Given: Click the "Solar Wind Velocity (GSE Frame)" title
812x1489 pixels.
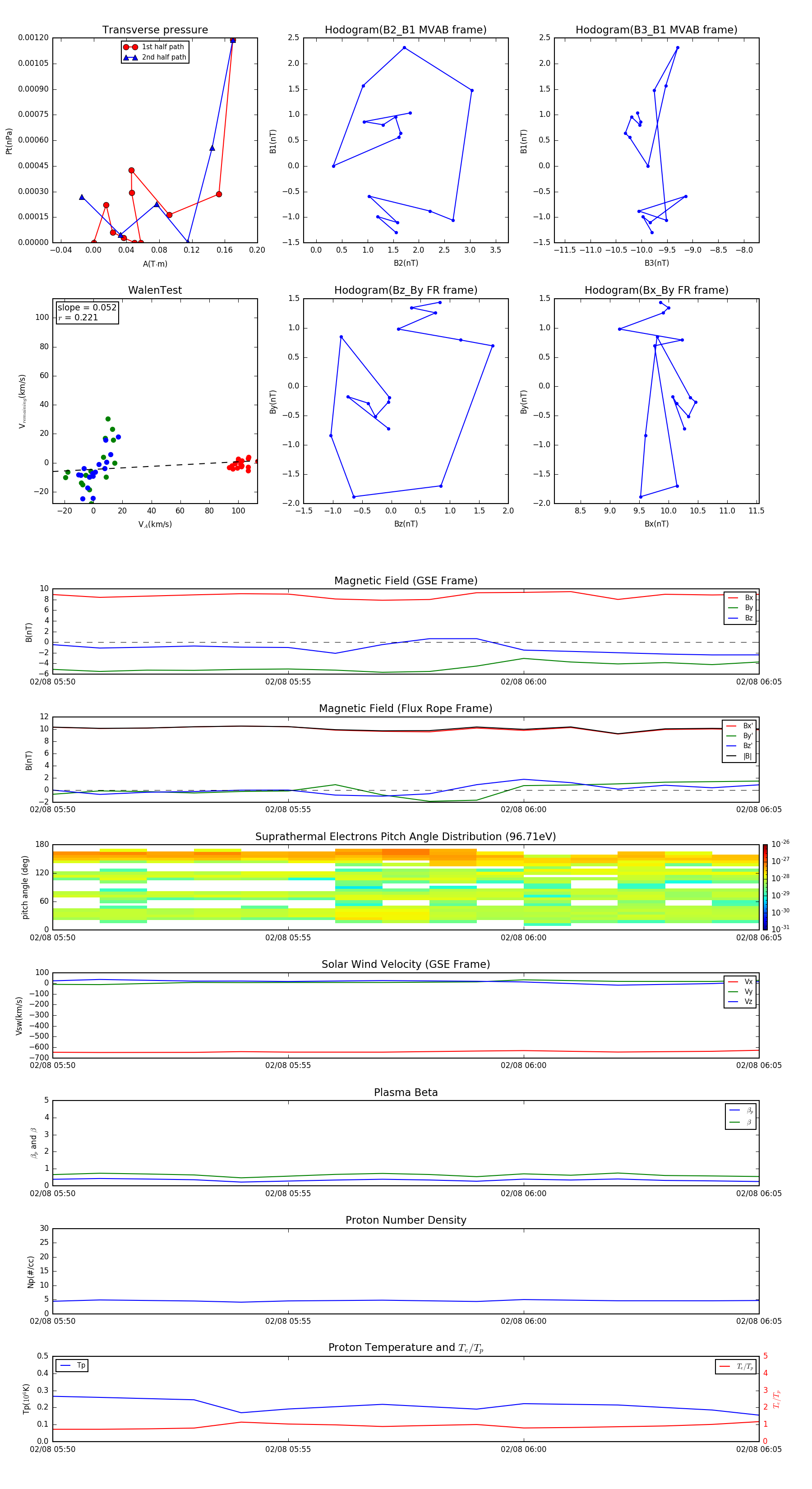Looking at the screenshot, I should [406, 965].
